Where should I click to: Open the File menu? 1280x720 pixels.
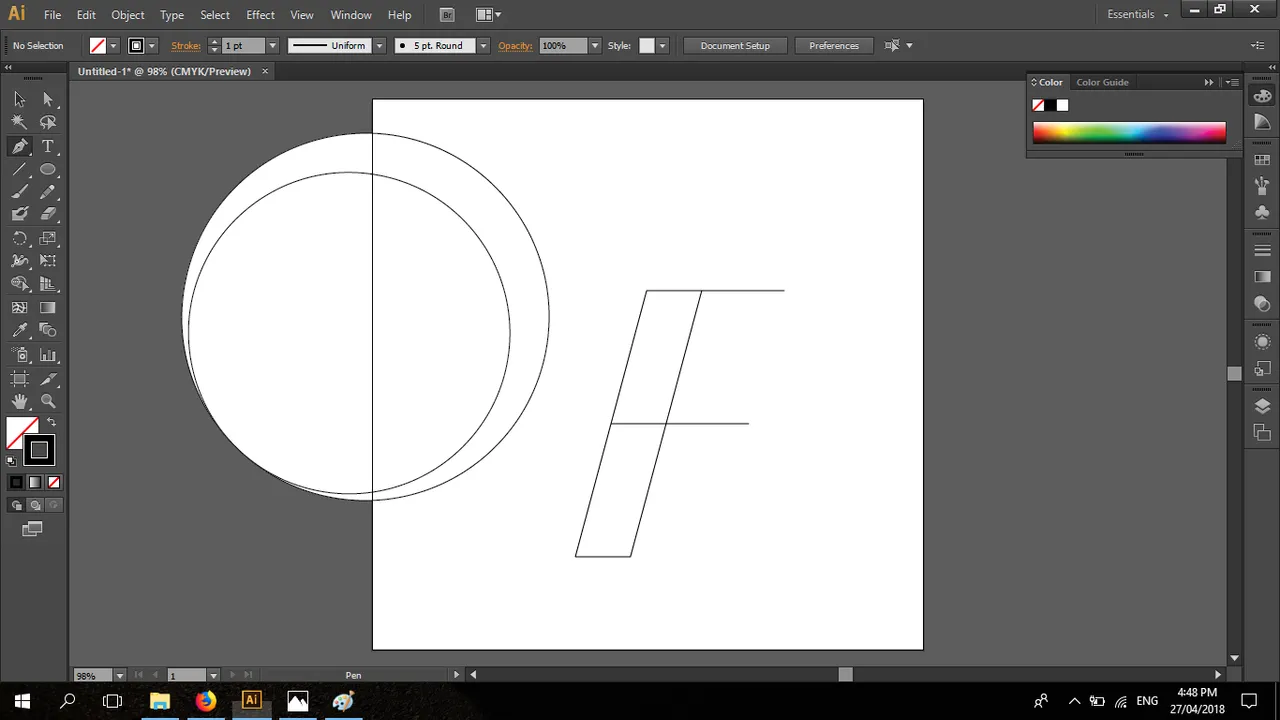click(52, 15)
